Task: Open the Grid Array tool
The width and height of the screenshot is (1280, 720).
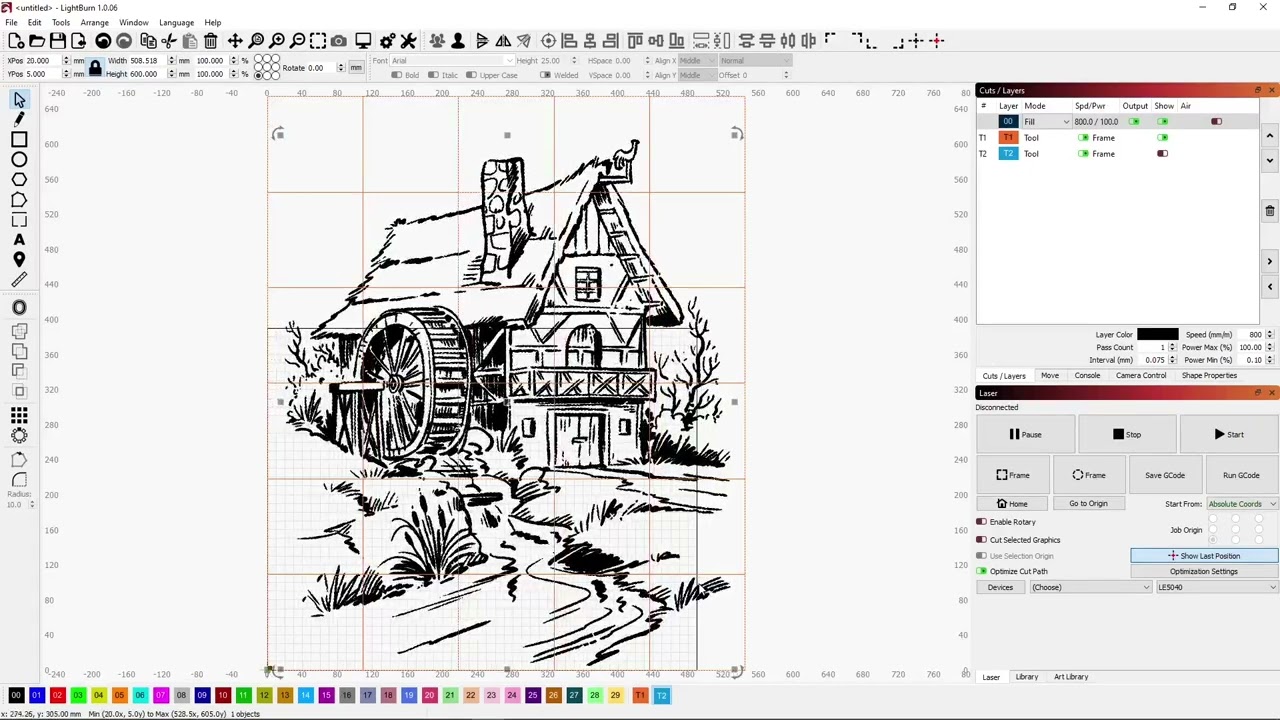Action: tap(19, 415)
